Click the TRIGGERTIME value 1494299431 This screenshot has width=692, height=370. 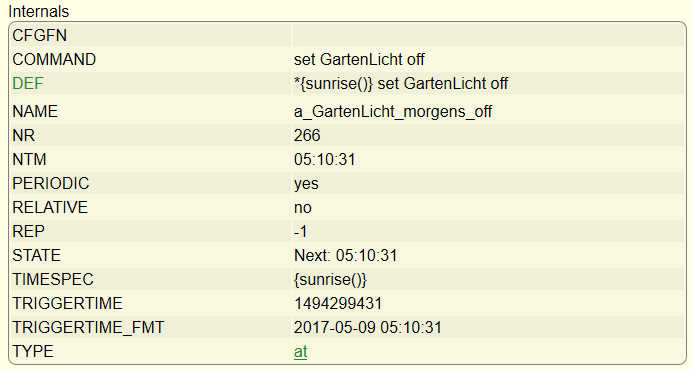click(x=338, y=304)
